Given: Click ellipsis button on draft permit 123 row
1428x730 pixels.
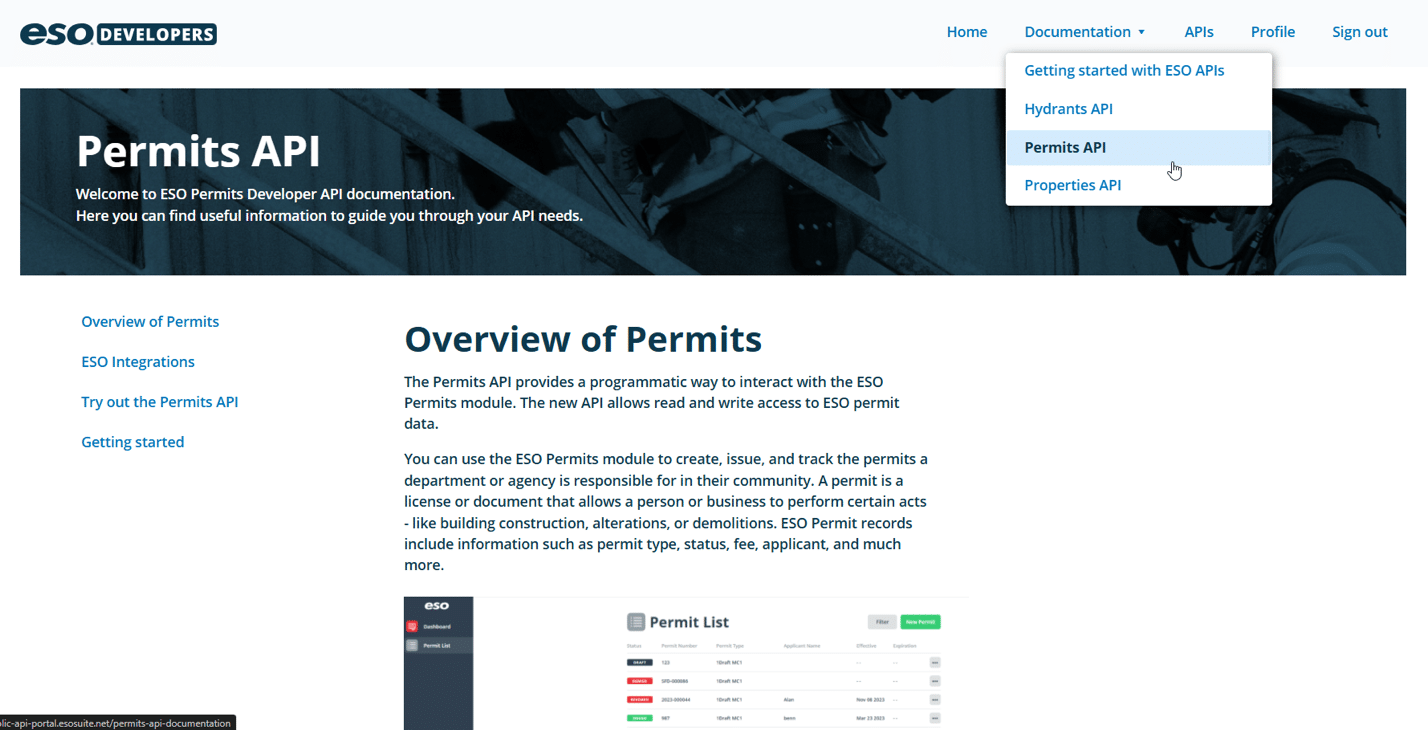Looking at the screenshot, I should [x=935, y=662].
